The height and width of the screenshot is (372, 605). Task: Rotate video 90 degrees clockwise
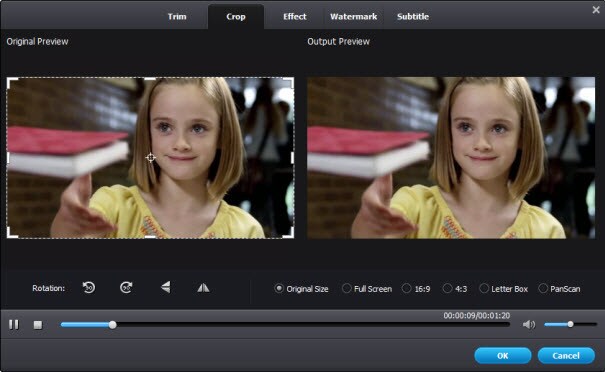(126, 287)
